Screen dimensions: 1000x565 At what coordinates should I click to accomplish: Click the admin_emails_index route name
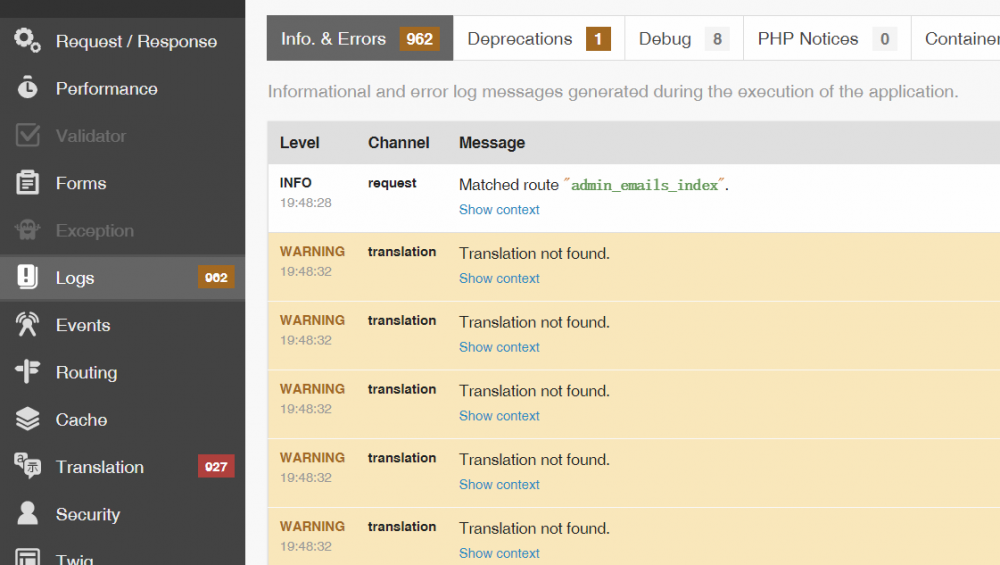645,185
